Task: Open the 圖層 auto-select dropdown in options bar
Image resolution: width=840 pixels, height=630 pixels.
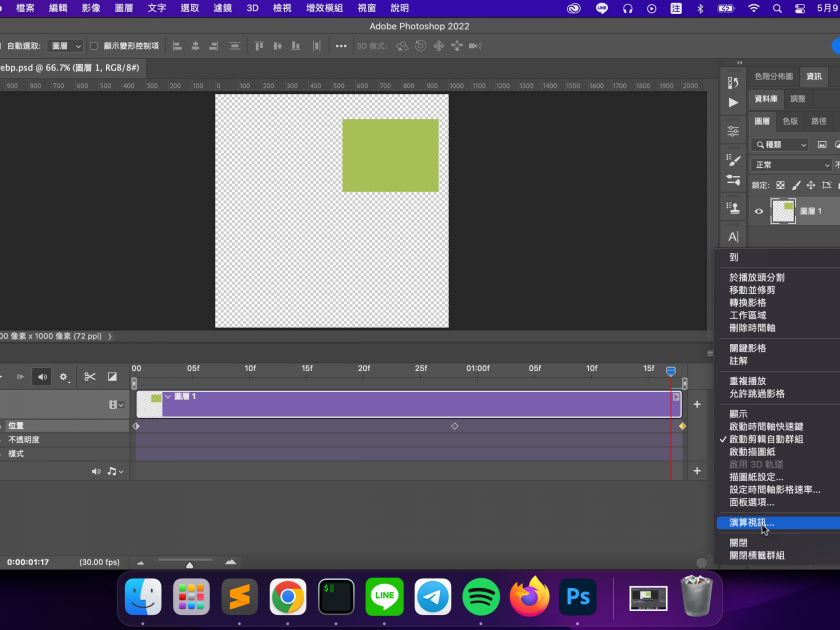Action: click(66, 46)
